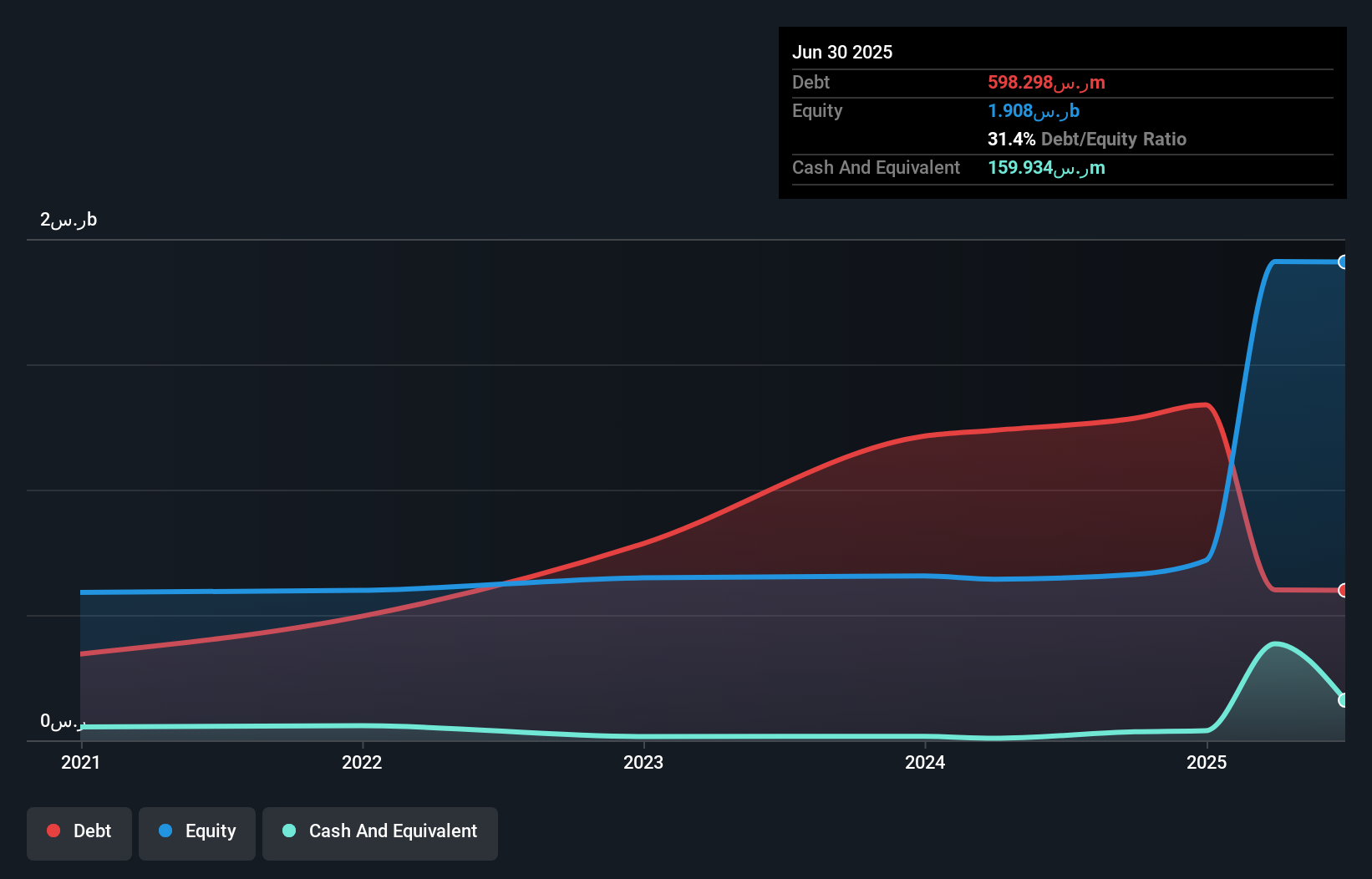This screenshot has height=879, width=1372.
Task: Click the 598.298 Debt value in tooltip
Action: (1046, 82)
